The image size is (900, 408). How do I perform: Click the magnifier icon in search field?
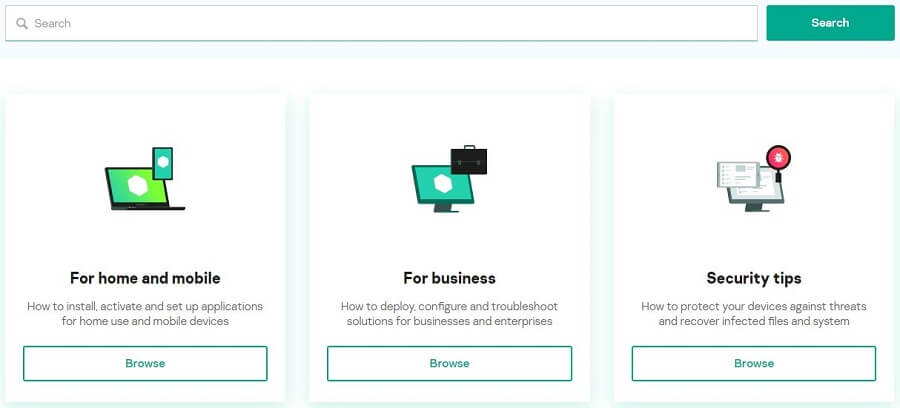point(22,24)
